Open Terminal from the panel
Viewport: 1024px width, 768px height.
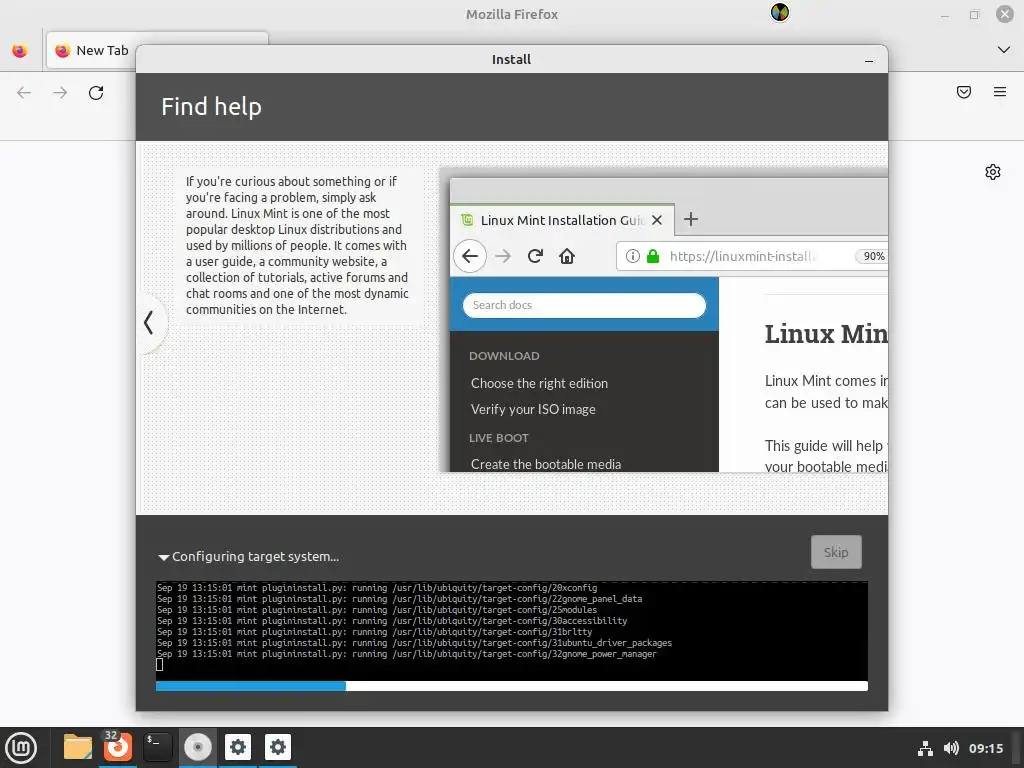(157, 747)
